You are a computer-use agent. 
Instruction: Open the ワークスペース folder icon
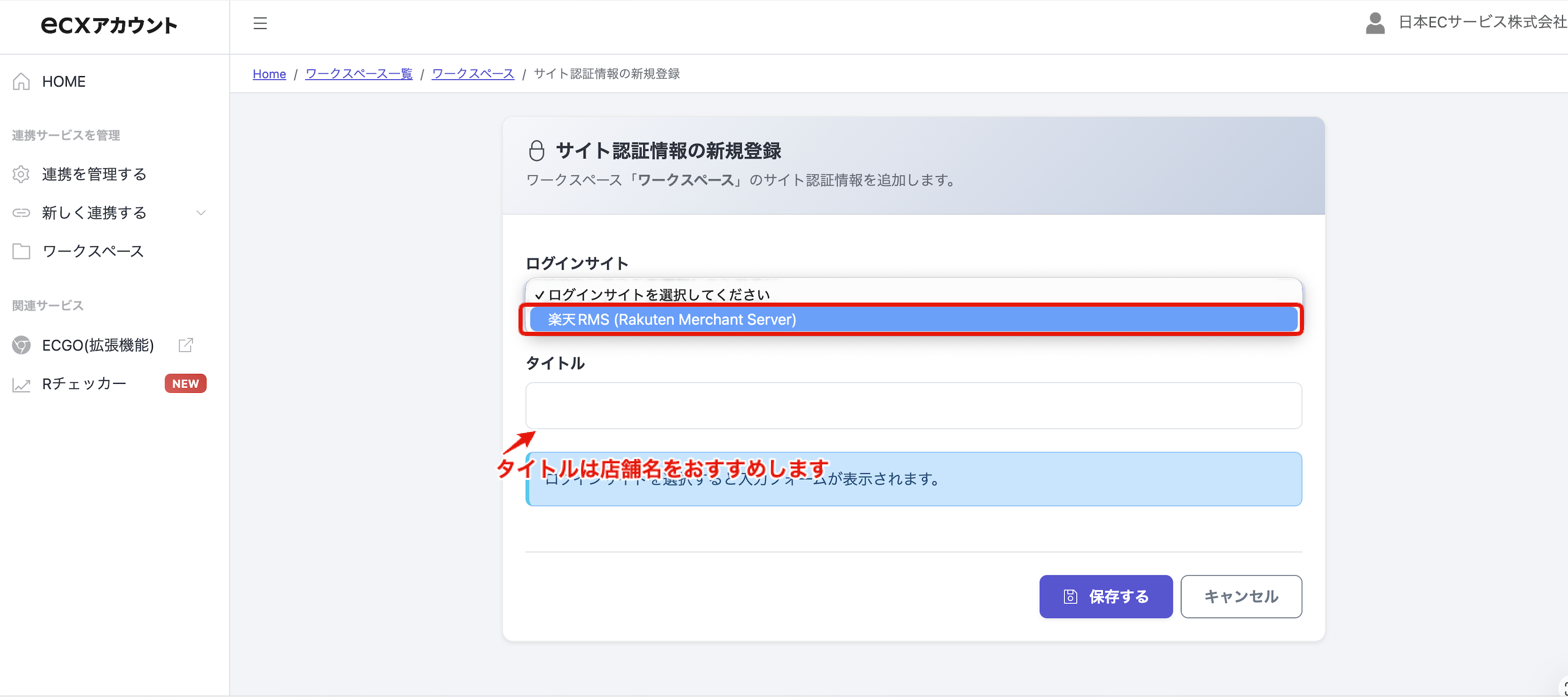tap(21, 251)
